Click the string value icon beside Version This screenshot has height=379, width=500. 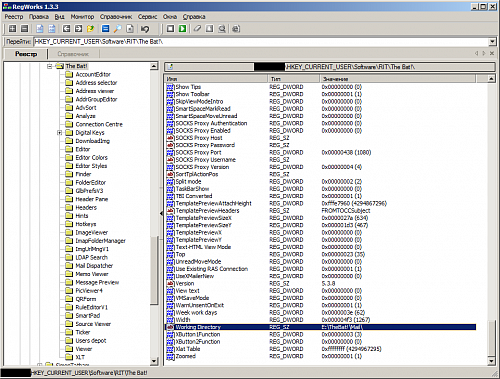(170, 283)
